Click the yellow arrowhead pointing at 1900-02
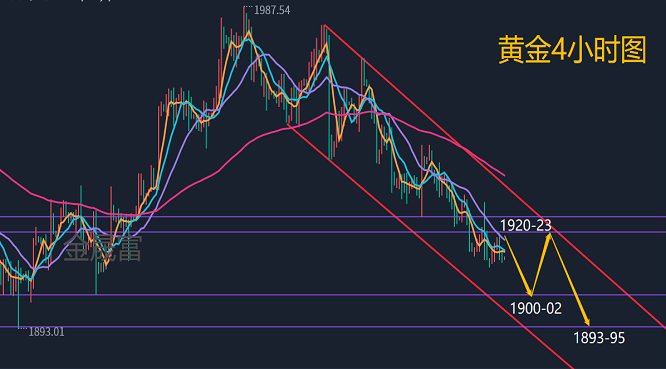666x369 pixels. (530, 292)
